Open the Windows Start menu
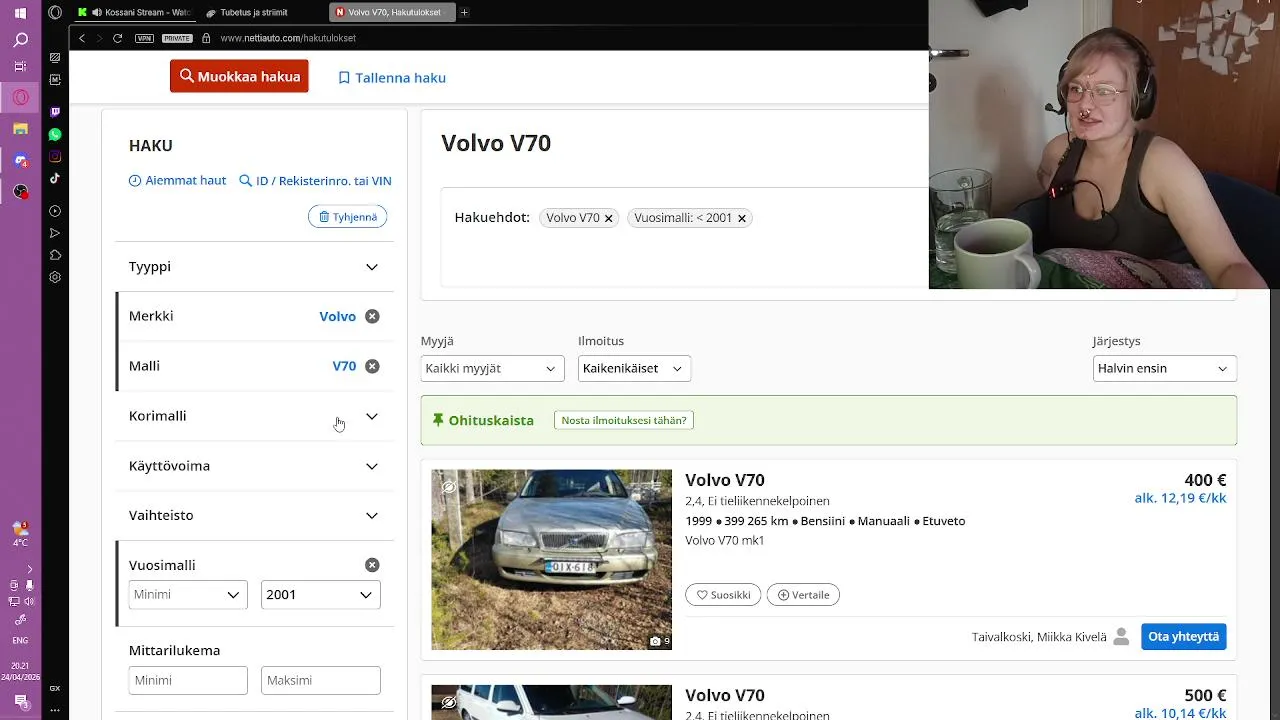The width and height of the screenshot is (1280, 720). pos(20,13)
